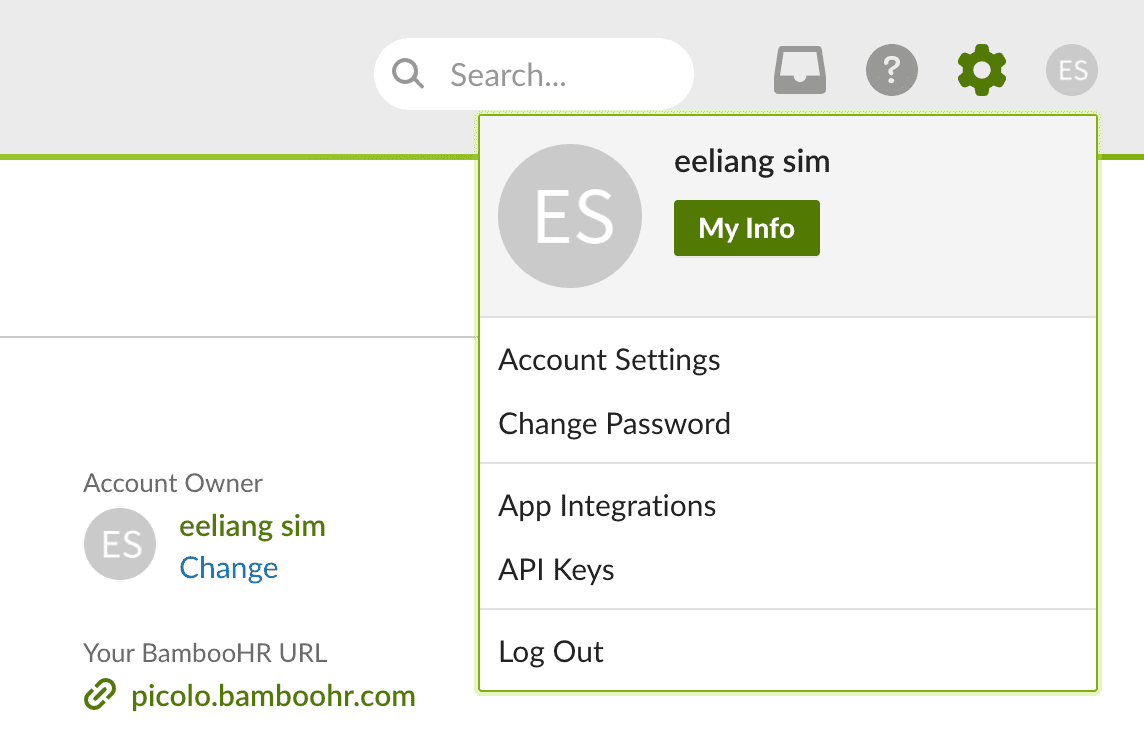The height and width of the screenshot is (732, 1144).
Task: Open the BambooHR inbox icon
Action: tap(799, 70)
